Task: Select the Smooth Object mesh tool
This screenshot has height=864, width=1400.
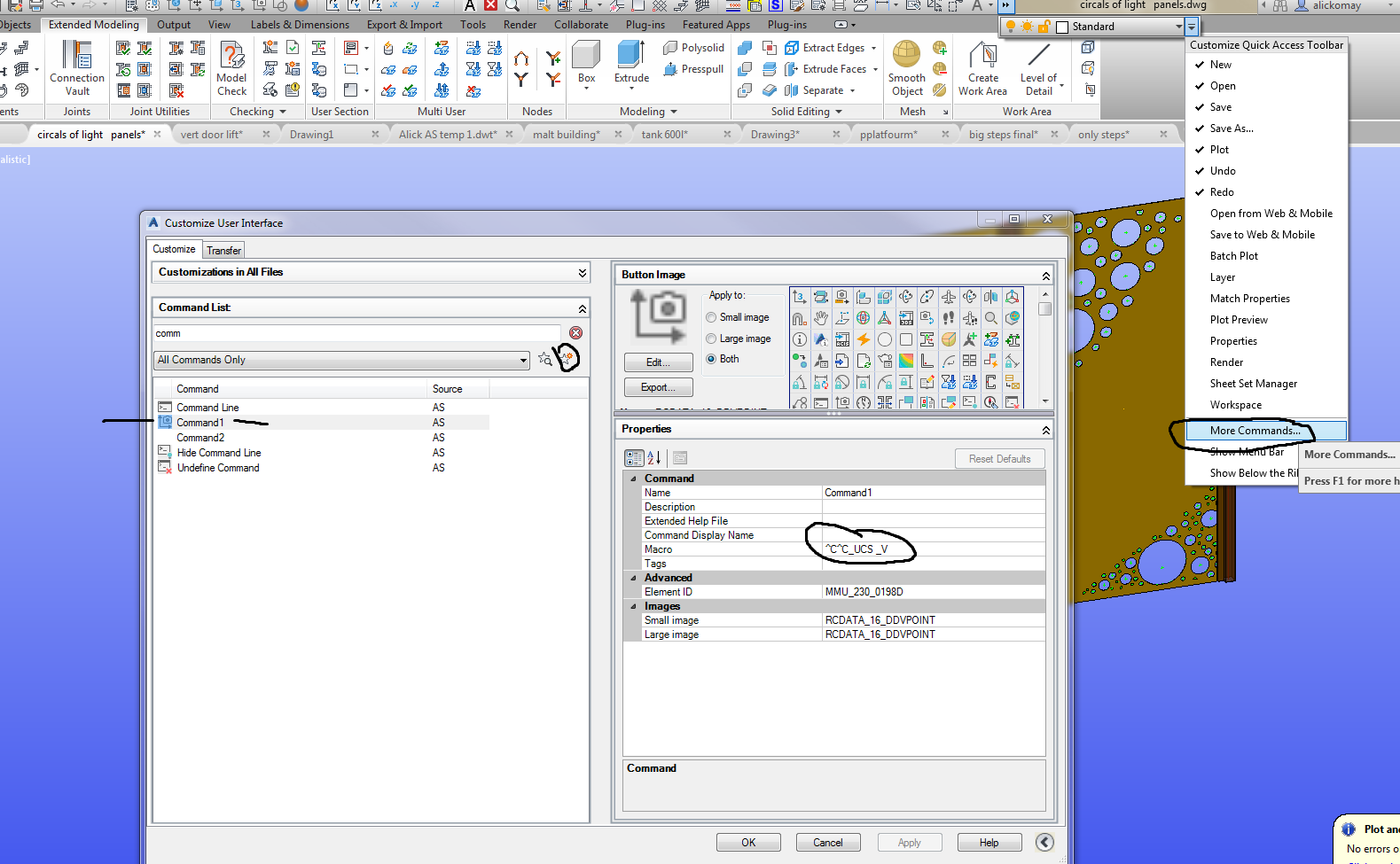Action: (x=907, y=68)
